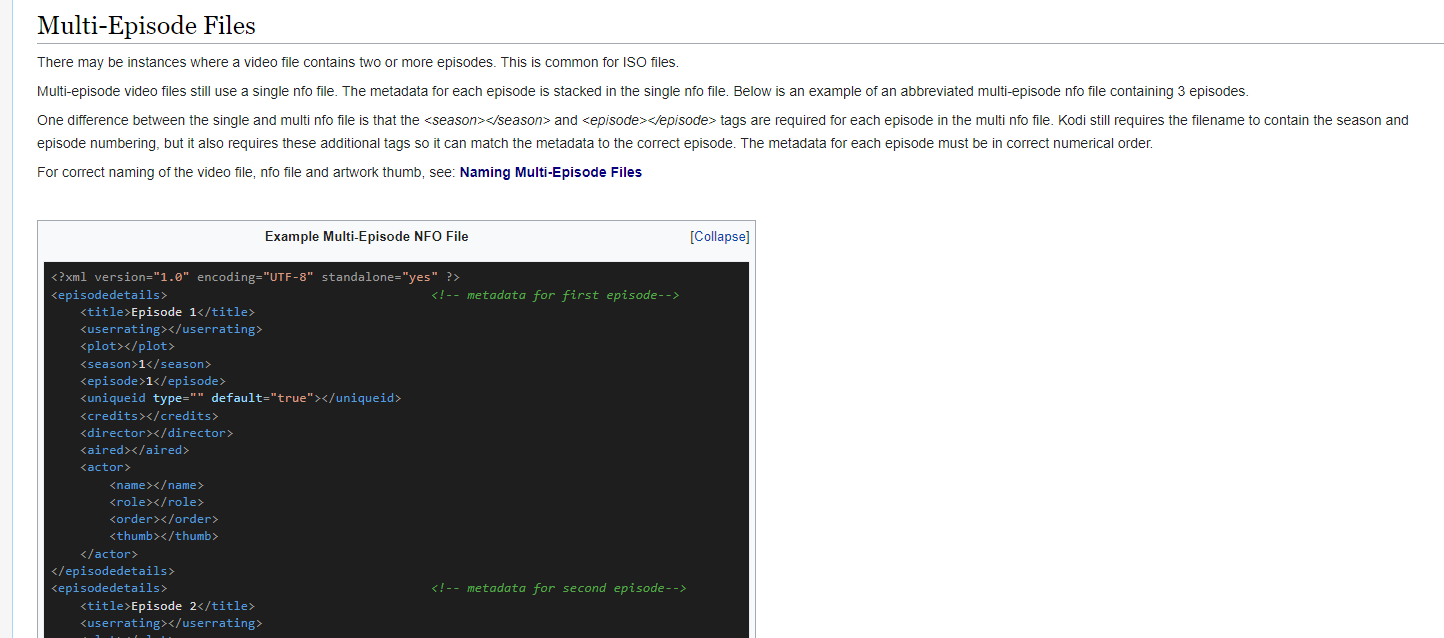
Task: Click the closing episodedetails tag
Action: 113,571
